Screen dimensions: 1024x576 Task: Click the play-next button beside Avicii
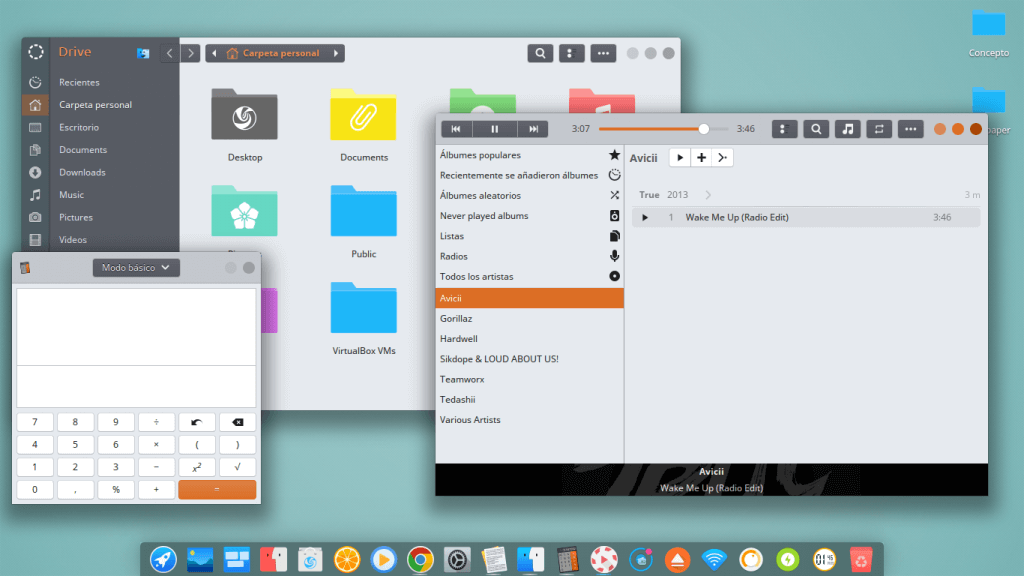(722, 157)
